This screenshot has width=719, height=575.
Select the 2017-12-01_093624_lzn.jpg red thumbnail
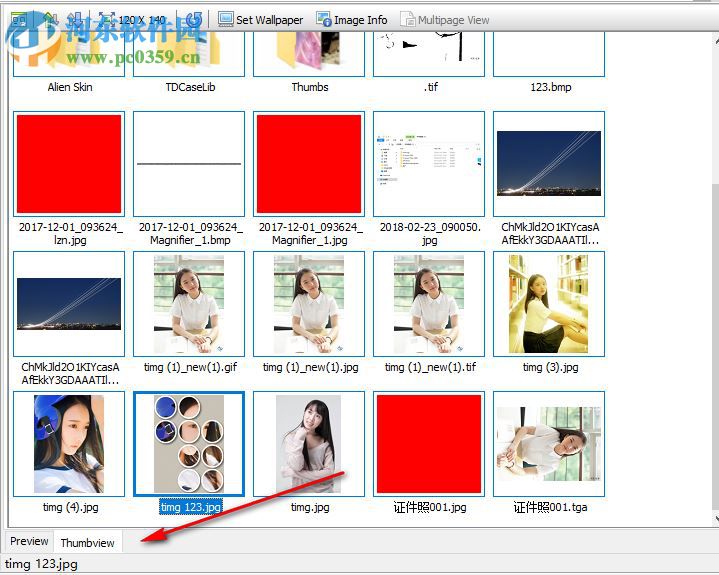pos(69,164)
